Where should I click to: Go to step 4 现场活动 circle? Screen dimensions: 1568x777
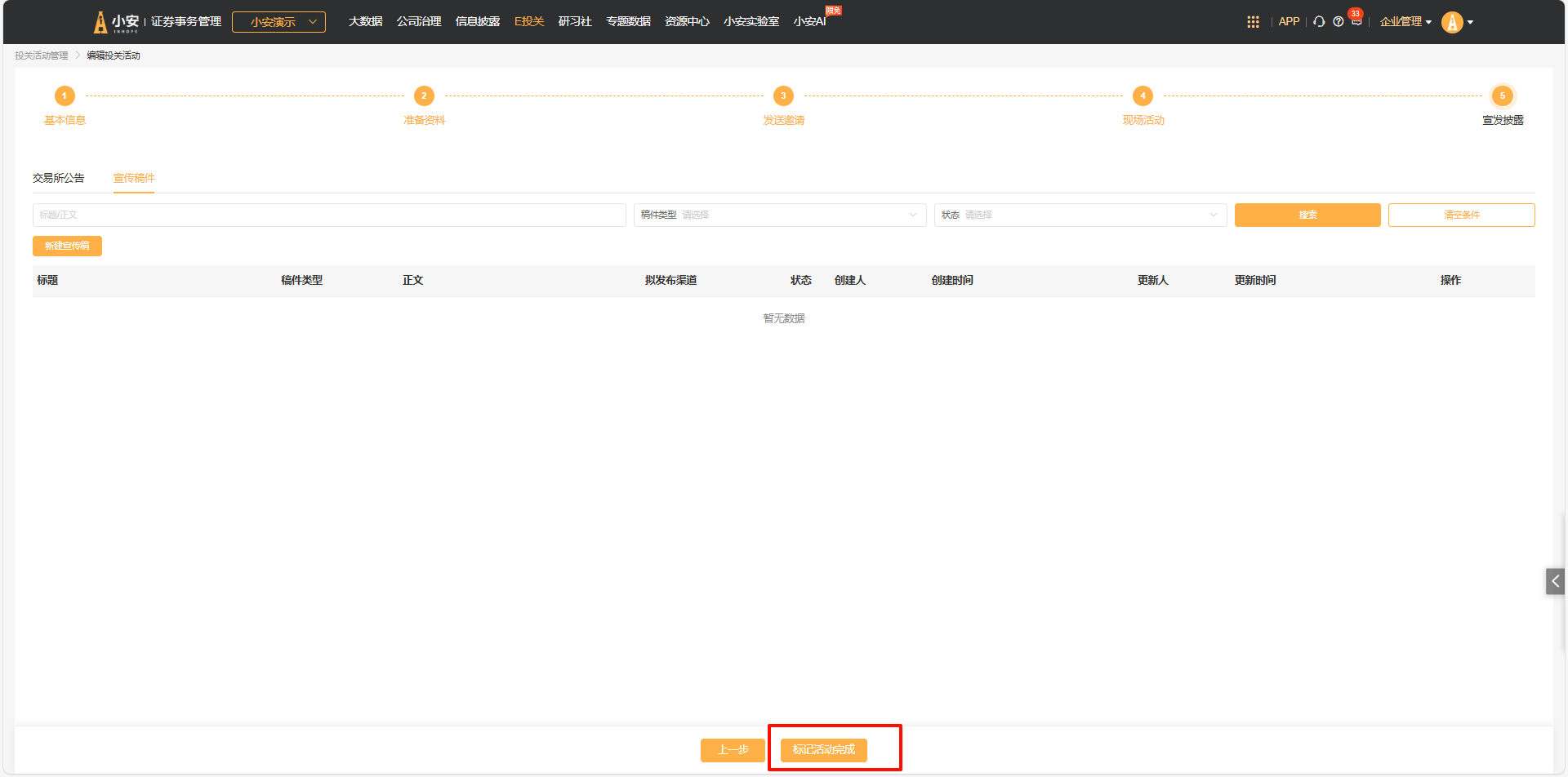click(1143, 95)
